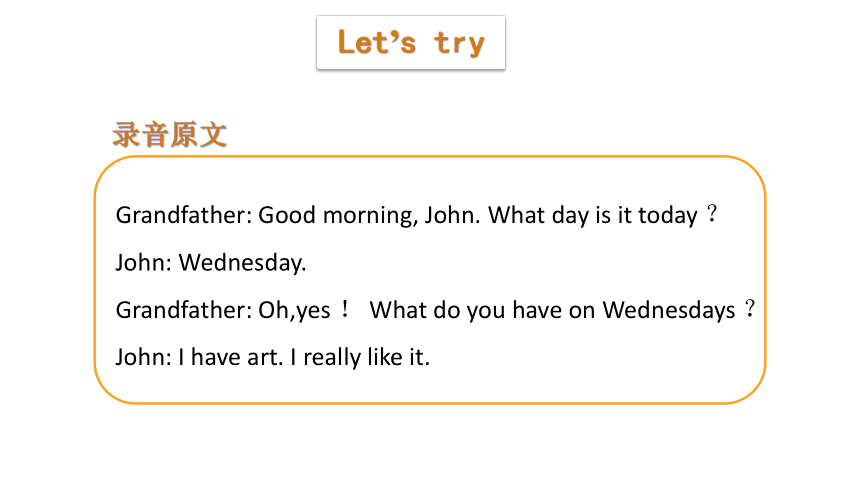The image size is (860, 484).
Task: Click the word "Wednesday." in John's reply
Action: (x=242, y=263)
